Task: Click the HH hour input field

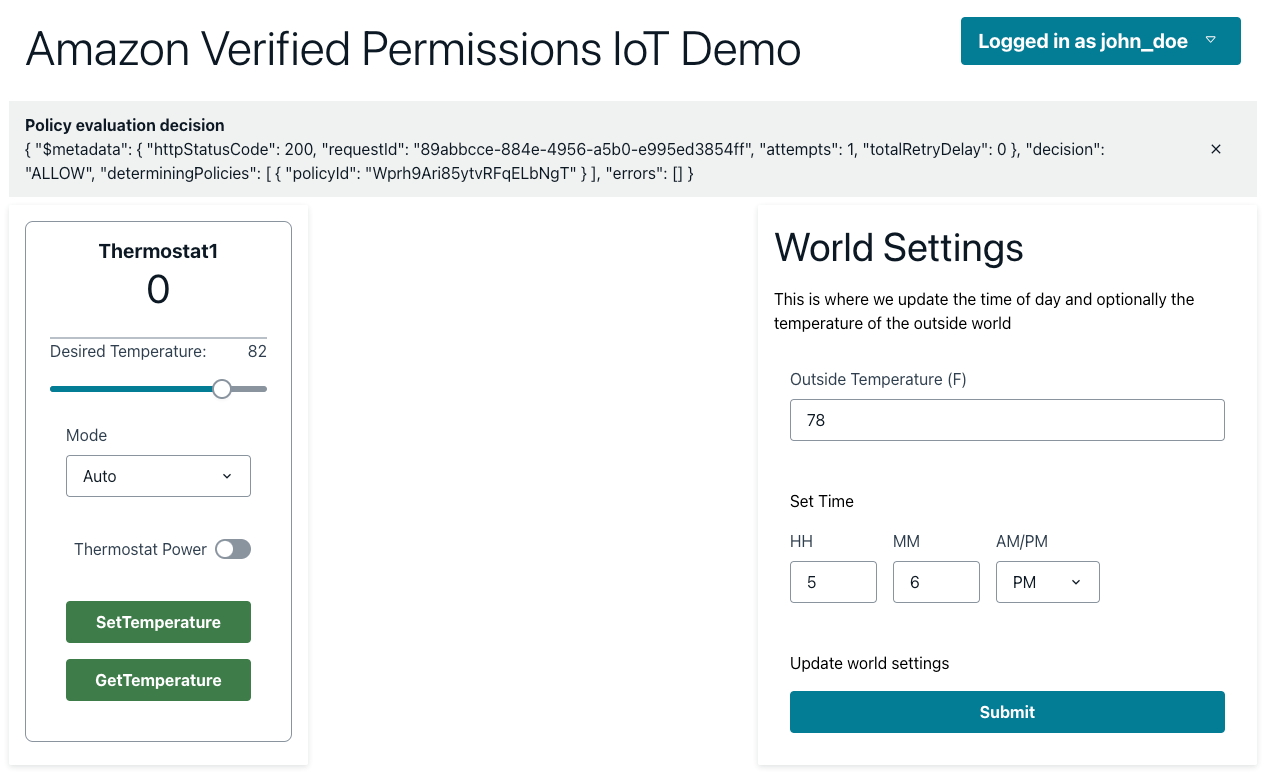Action: 833,582
